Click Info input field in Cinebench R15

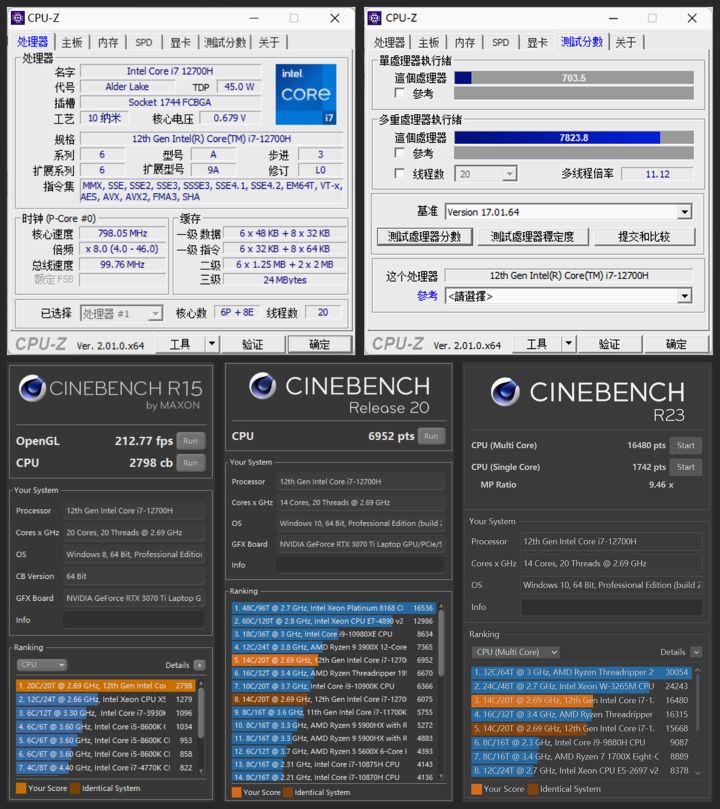[x=134, y=620]
